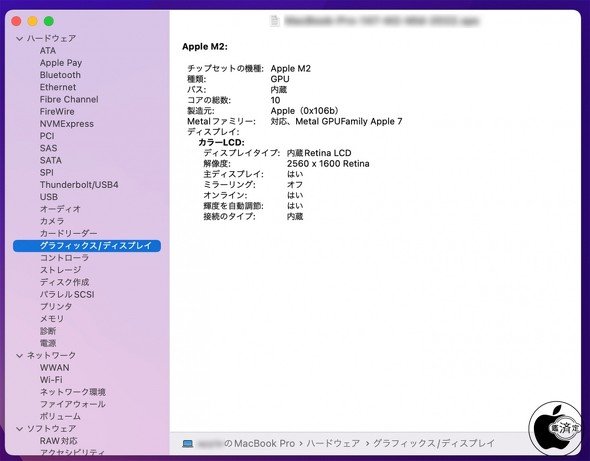
Task: Open カードリーダー entry
Action: click(x=68, y=233)
